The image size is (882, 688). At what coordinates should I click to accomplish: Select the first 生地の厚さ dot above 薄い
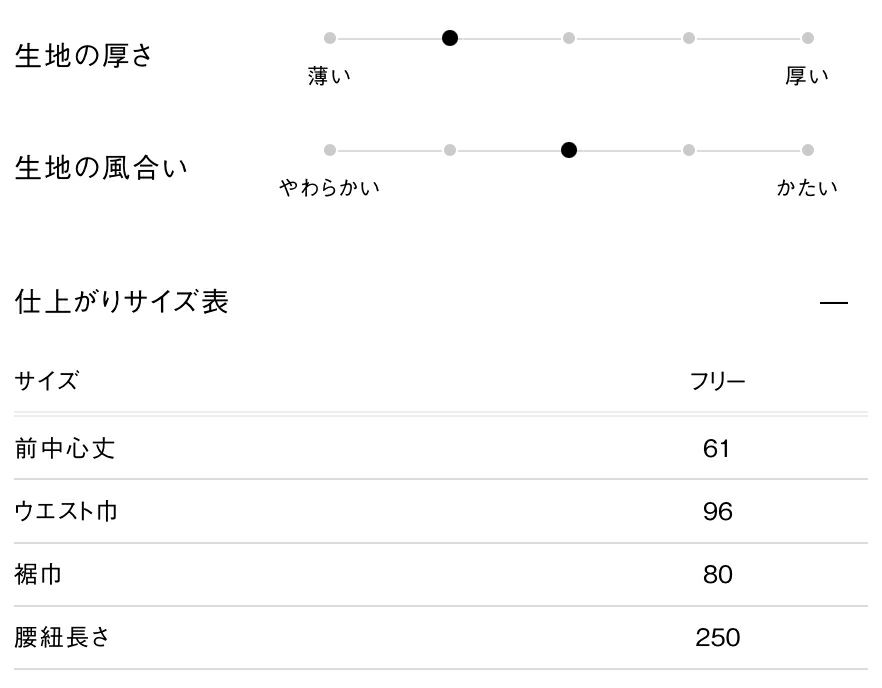click(x=330, y=38)
